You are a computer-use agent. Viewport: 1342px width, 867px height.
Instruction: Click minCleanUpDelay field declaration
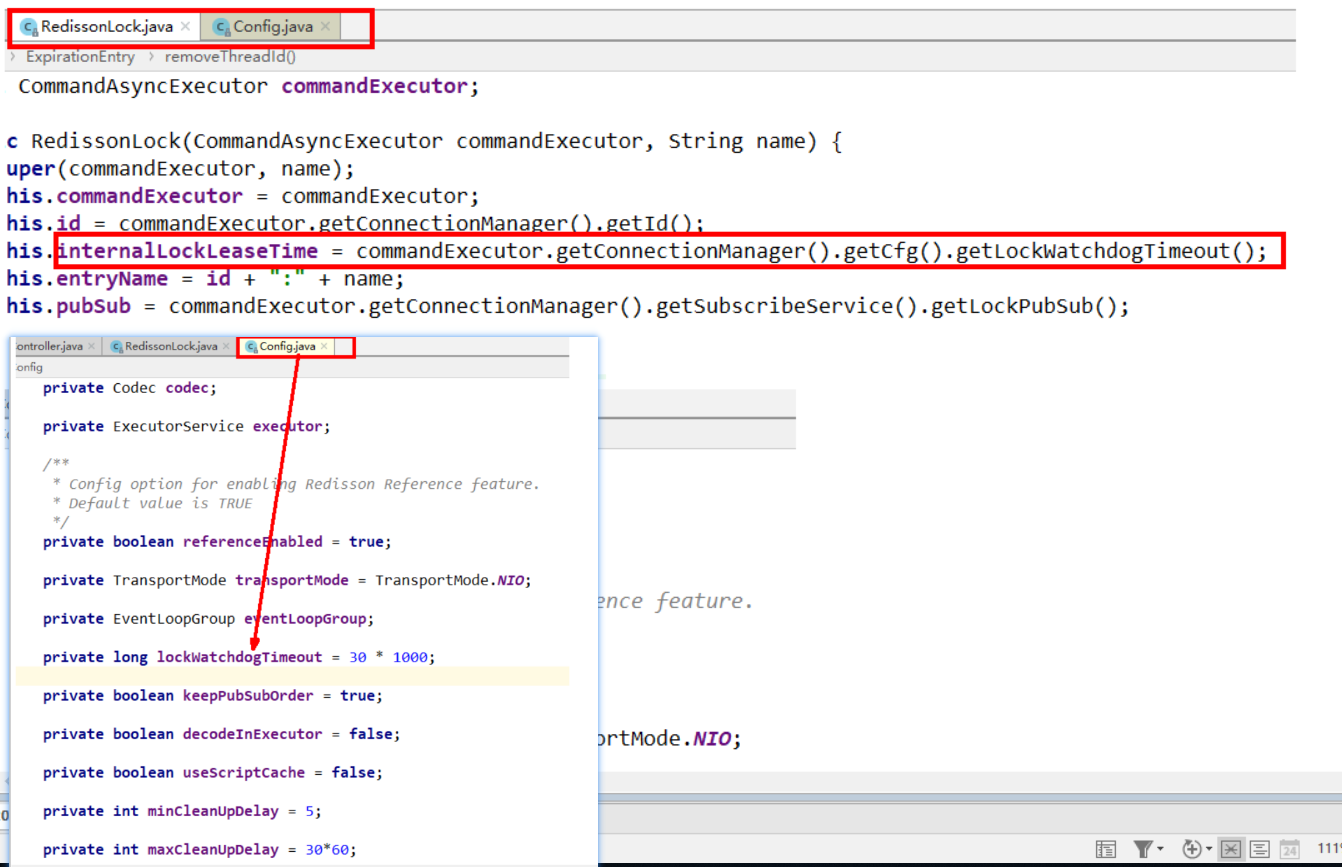(x=183, y=811)
